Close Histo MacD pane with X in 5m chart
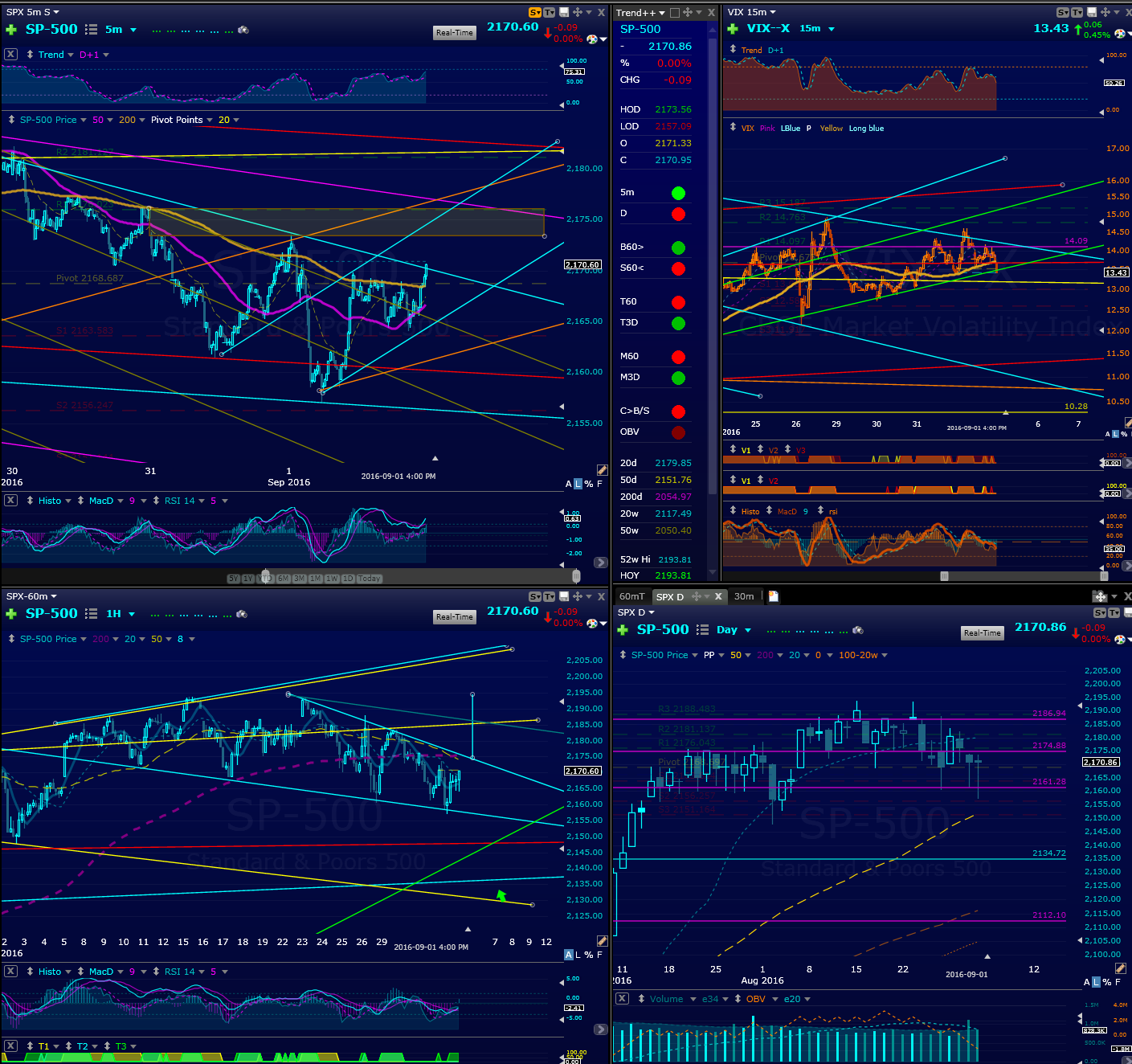Screen dimensions: 1132x1064 click(10, 500)
